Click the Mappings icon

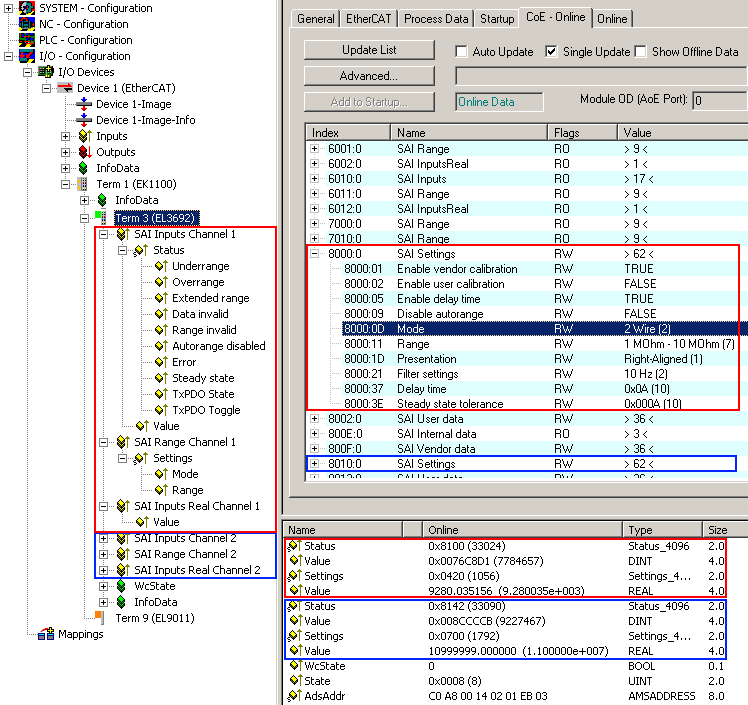[x=46, y=634]
